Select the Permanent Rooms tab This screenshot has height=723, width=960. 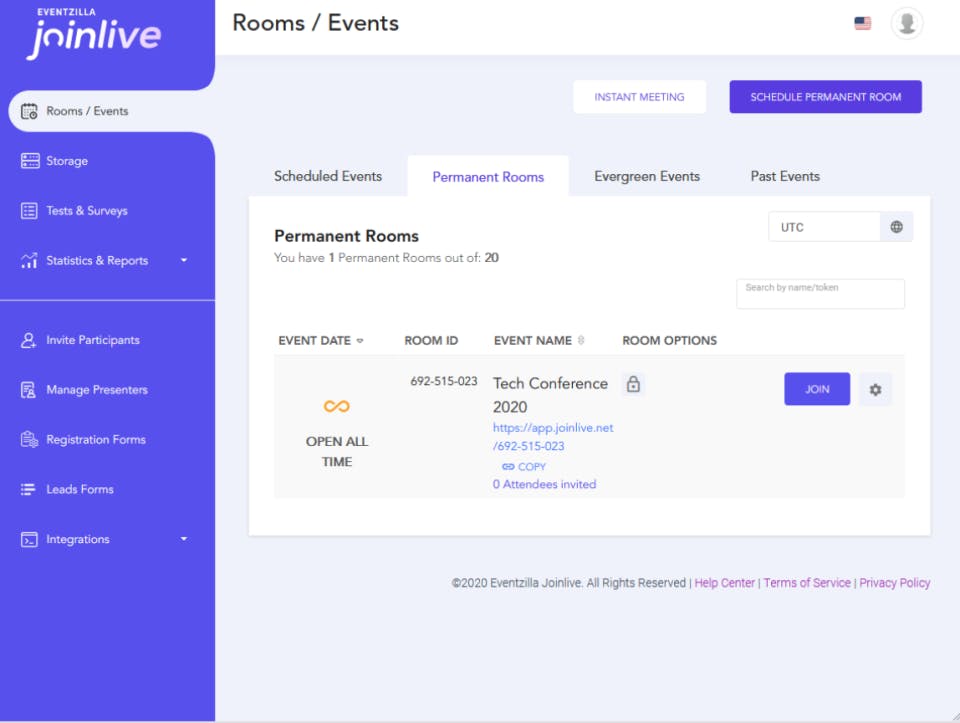click(x=488, y=177)
